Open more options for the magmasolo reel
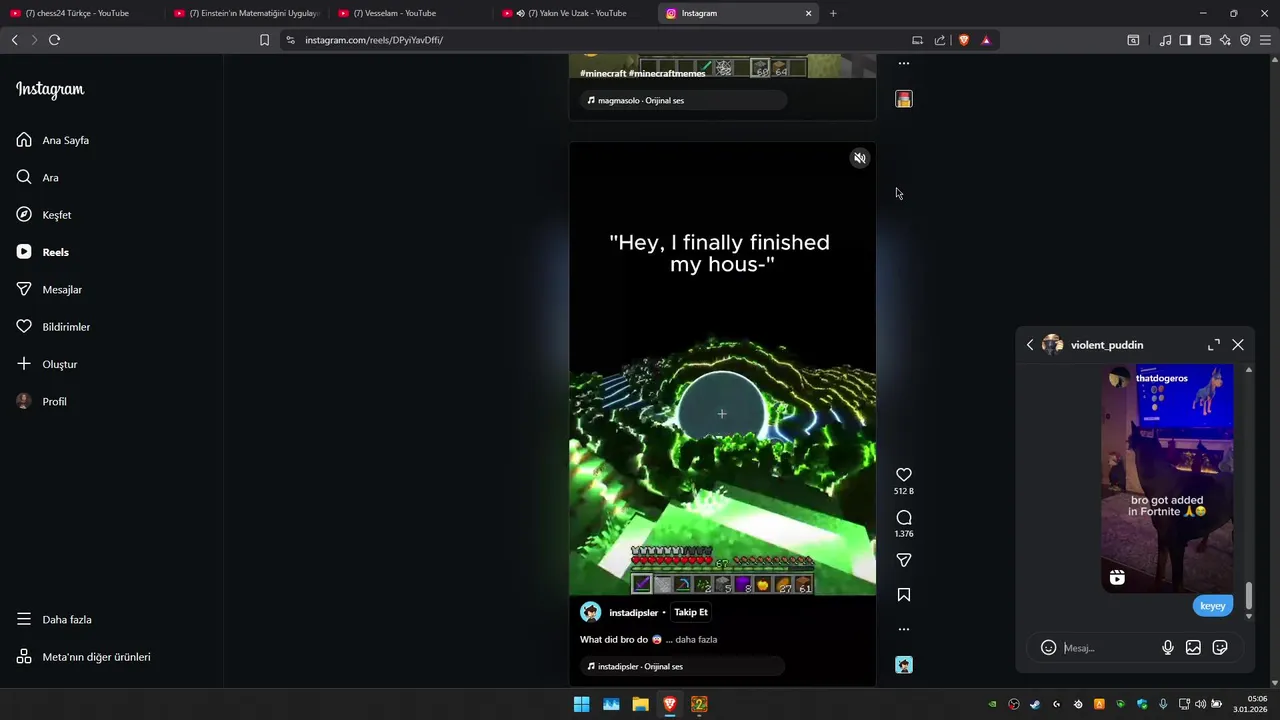1280x720 pixels. point(904,63)
